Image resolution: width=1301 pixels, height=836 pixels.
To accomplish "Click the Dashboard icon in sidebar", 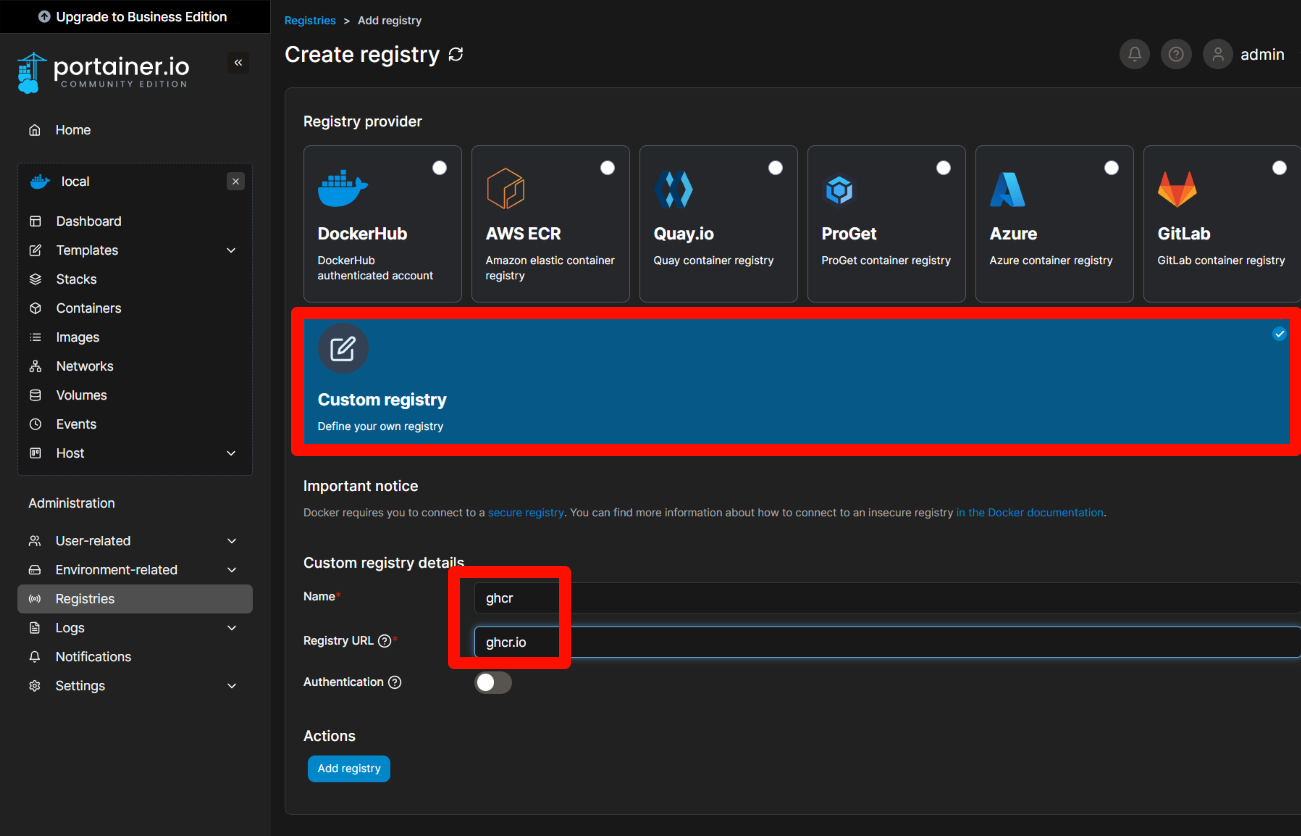I will tap(35, 221).
